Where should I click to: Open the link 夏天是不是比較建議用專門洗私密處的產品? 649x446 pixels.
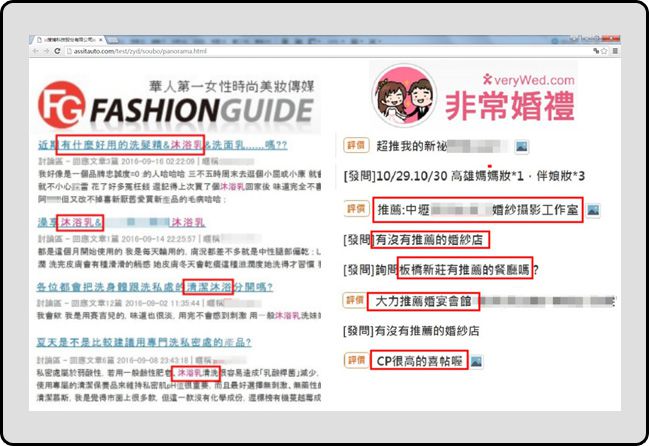click(x=144, y=342)
